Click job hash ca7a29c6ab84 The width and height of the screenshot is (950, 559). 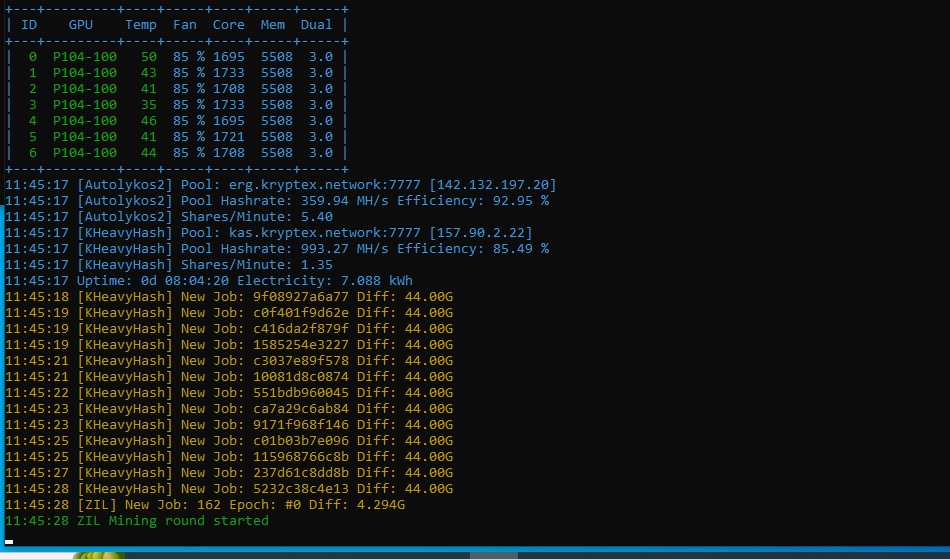coord(301,409)
